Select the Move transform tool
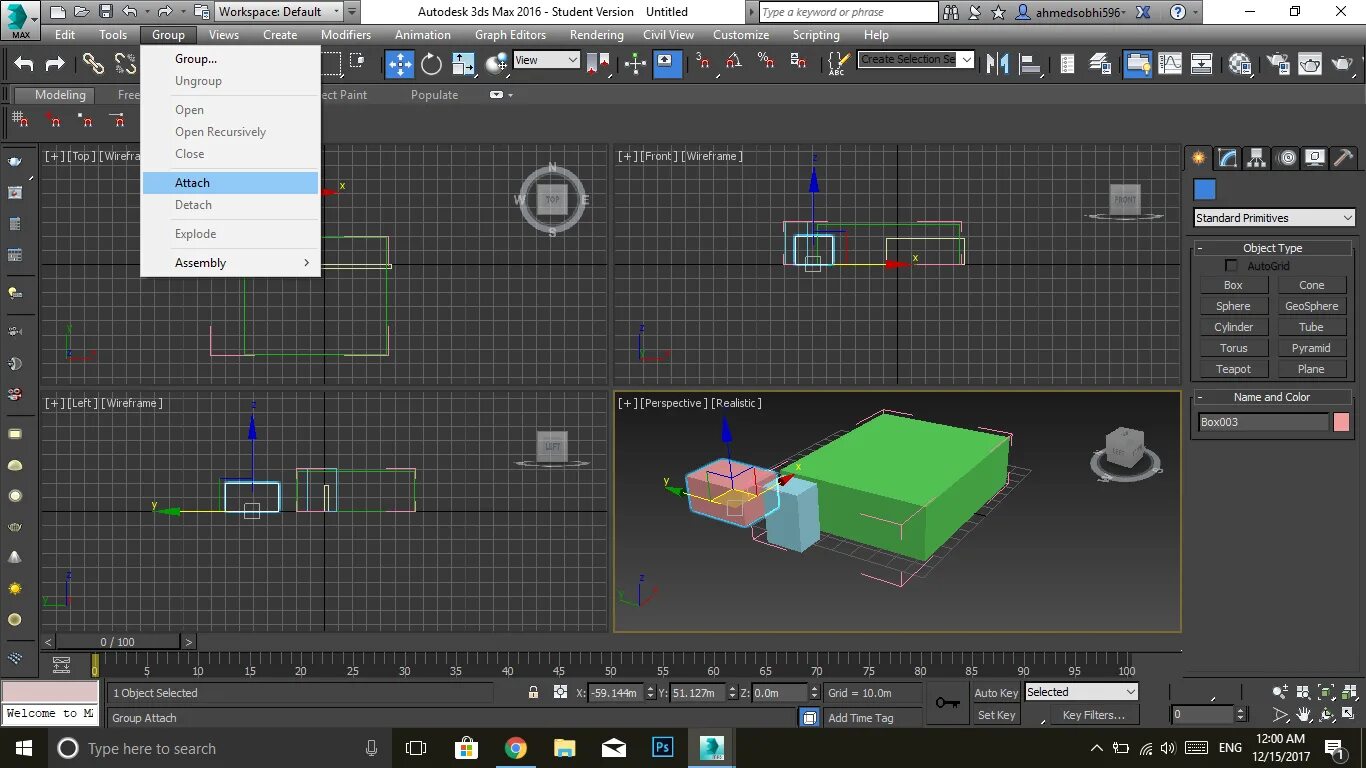The image size is (1366, 768). (400, 64)
